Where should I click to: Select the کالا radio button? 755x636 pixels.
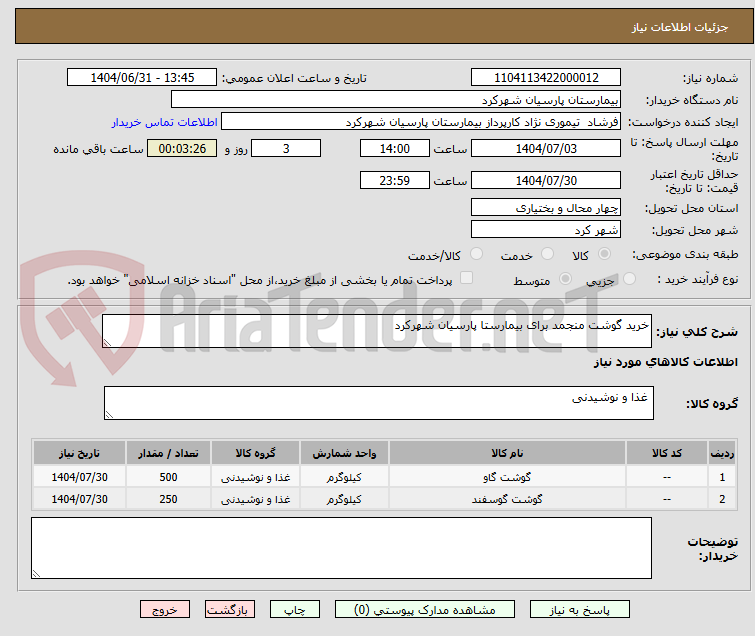pos(604,254)
